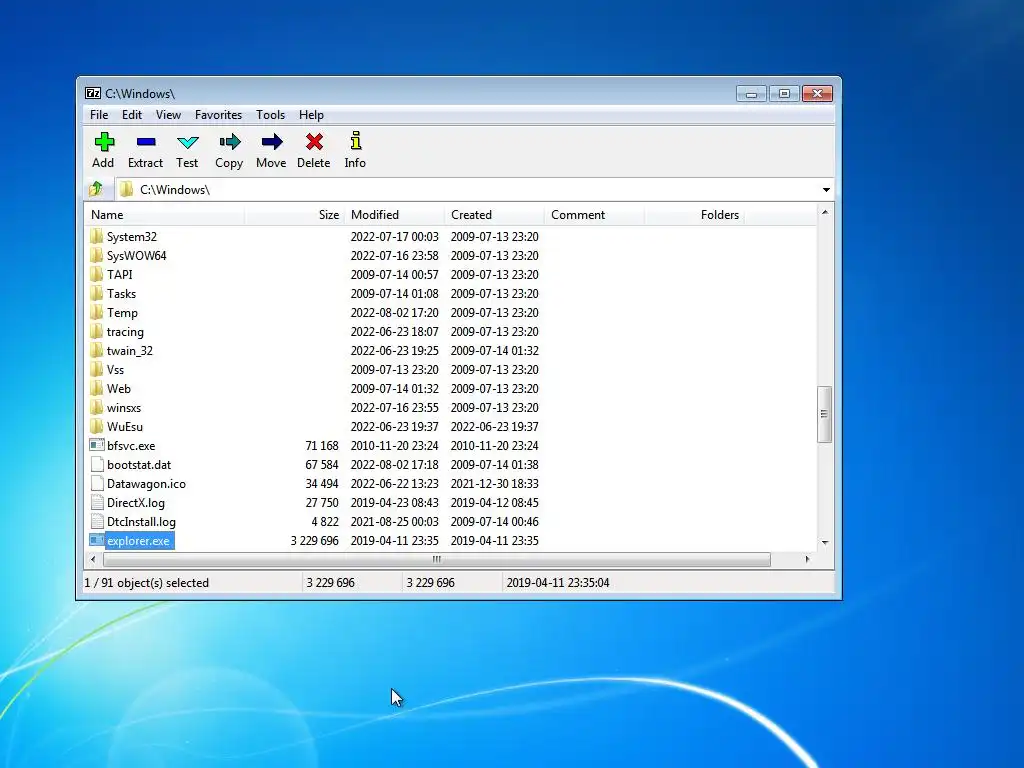
Task: Click the horizontal scrollbar right arrow
Action: pyautogui.click(x=808, y=560)
